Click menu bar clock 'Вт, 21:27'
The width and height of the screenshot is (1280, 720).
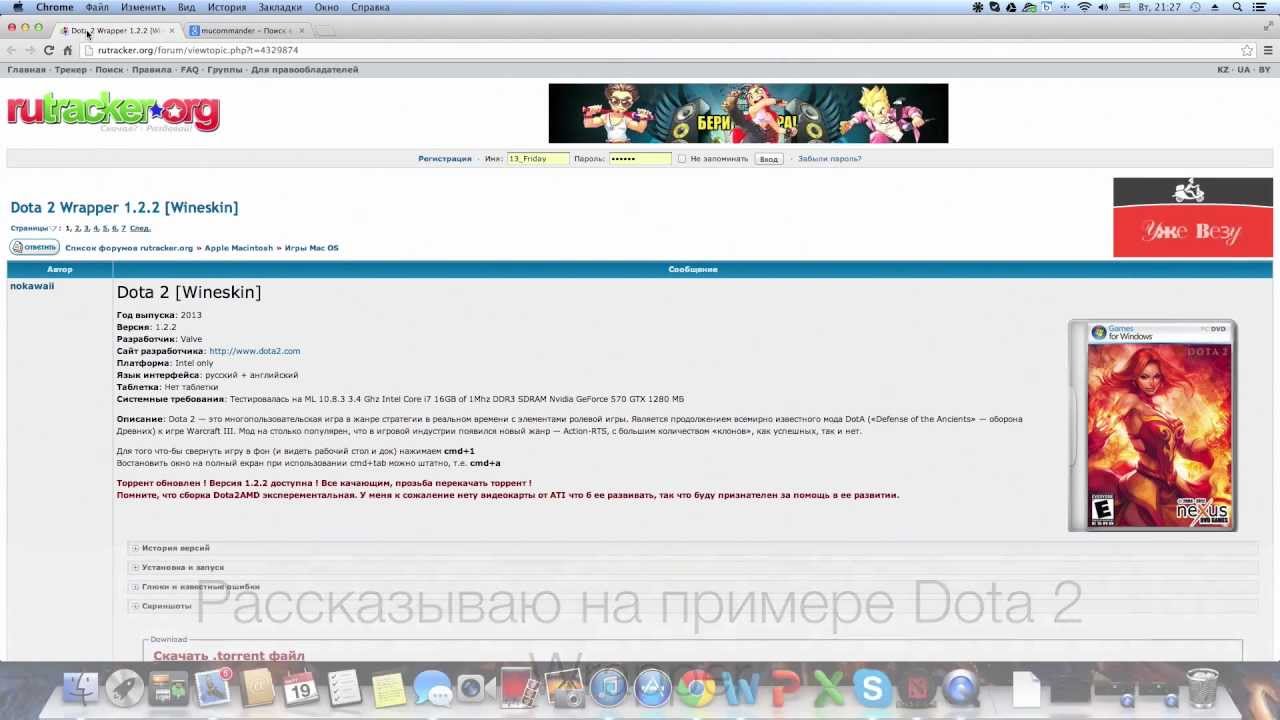[1159, 7]
